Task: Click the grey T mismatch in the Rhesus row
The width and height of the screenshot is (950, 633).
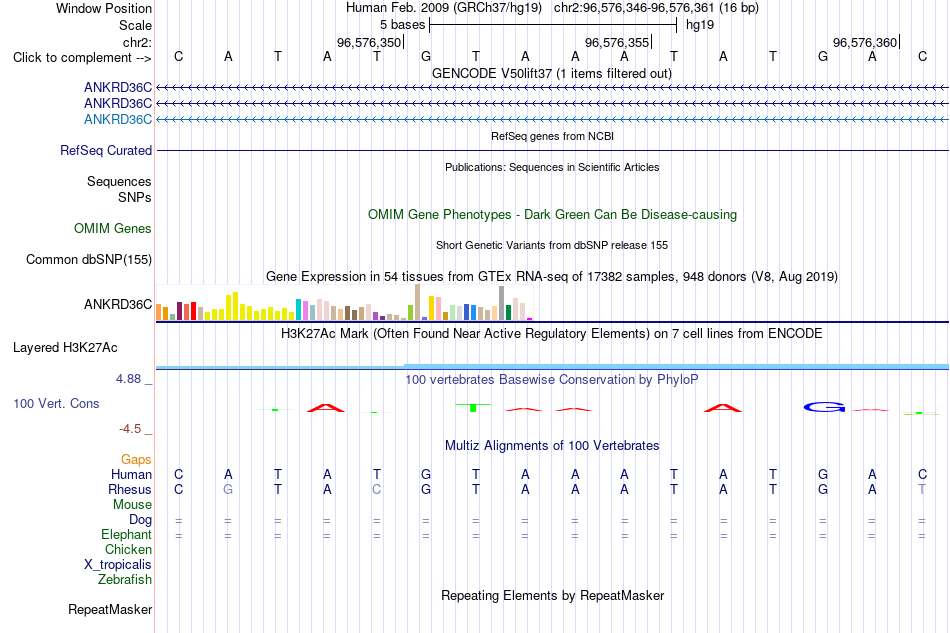Action: point(922,489)
